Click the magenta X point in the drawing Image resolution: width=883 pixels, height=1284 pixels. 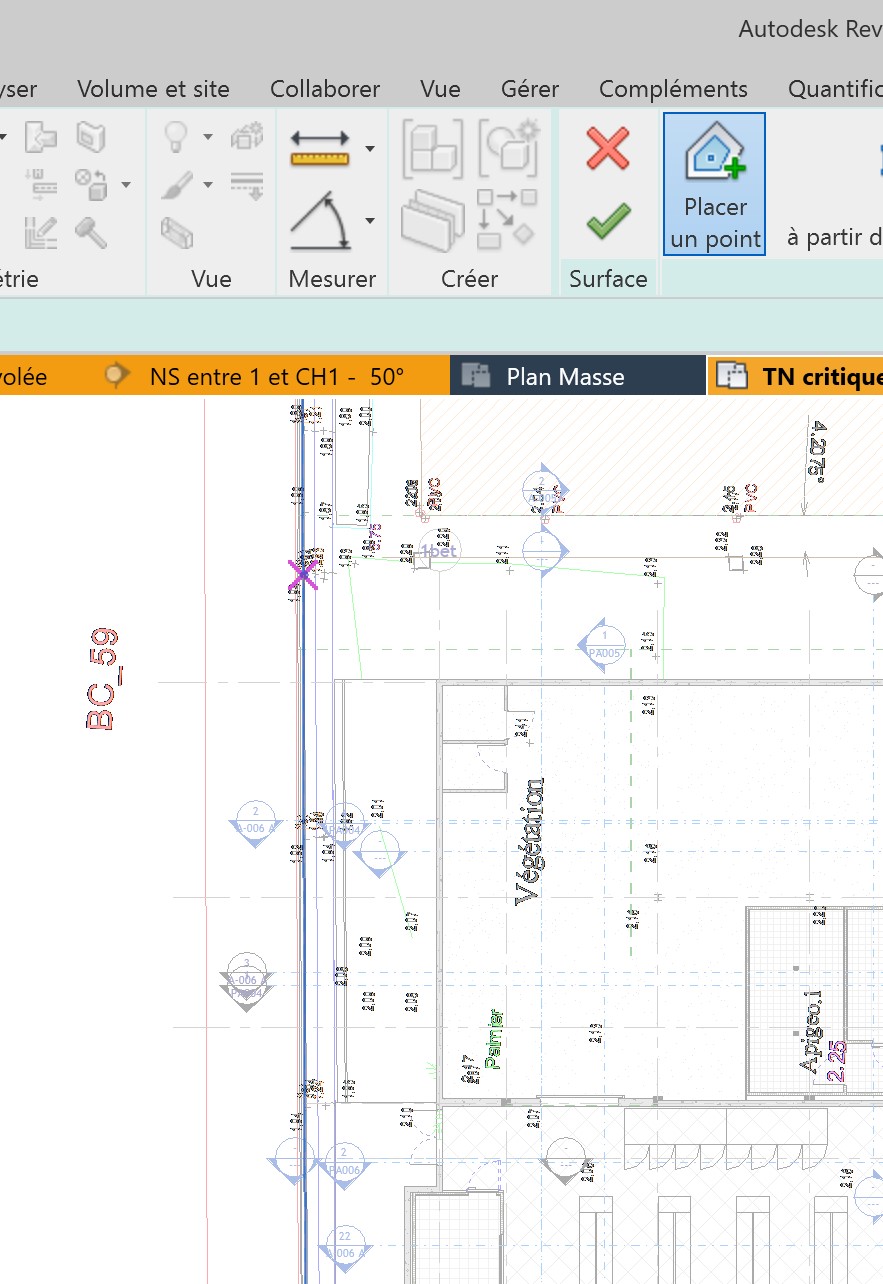point(302,574)
